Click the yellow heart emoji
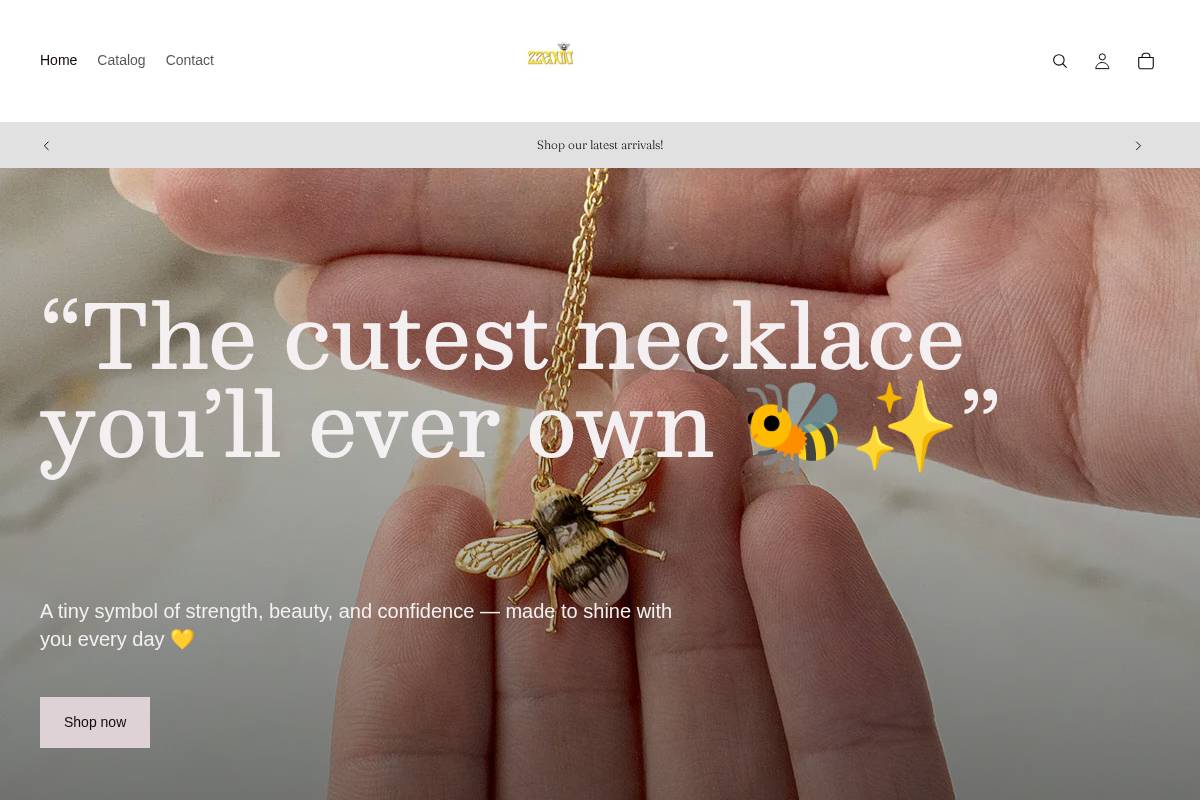Screen dimensions: 1200x800 [x=182, y=639]
